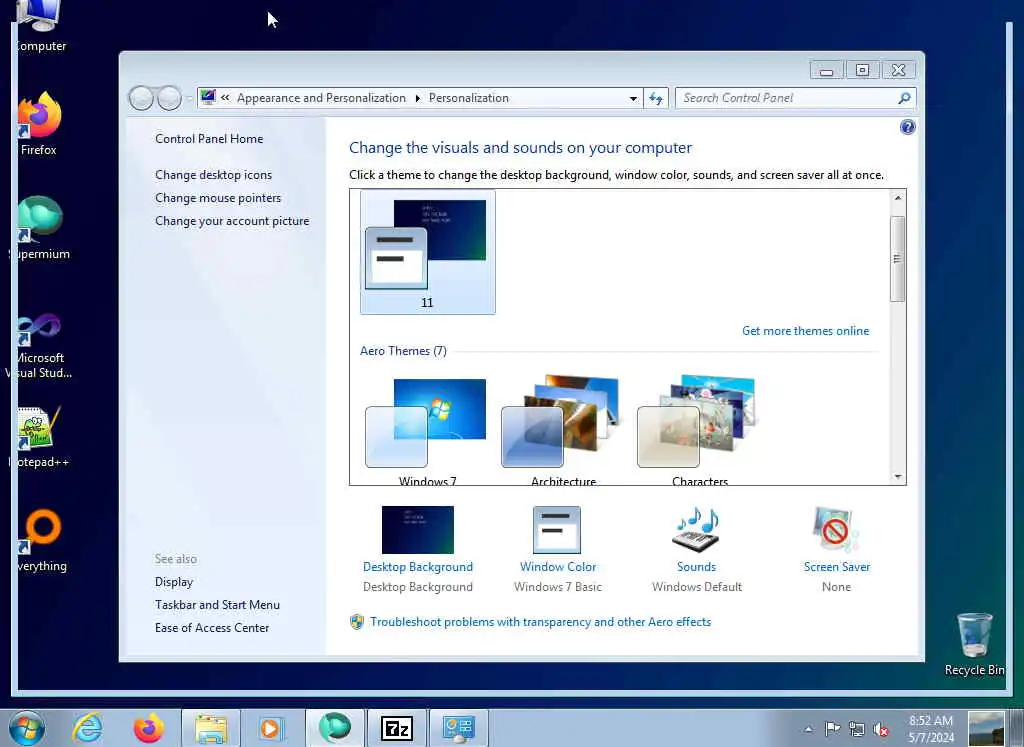
Task: Open Change mouse pointers link
Action: (x=218, y=198)
